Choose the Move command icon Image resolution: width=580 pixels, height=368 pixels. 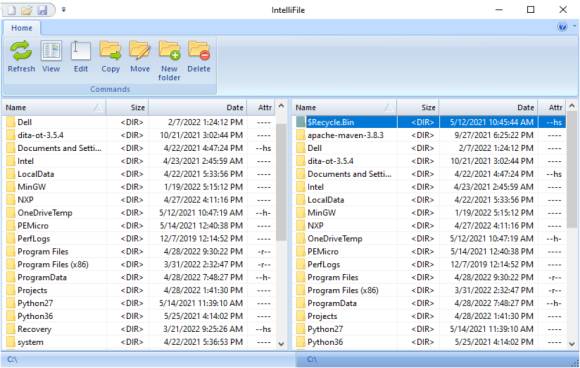140,51
